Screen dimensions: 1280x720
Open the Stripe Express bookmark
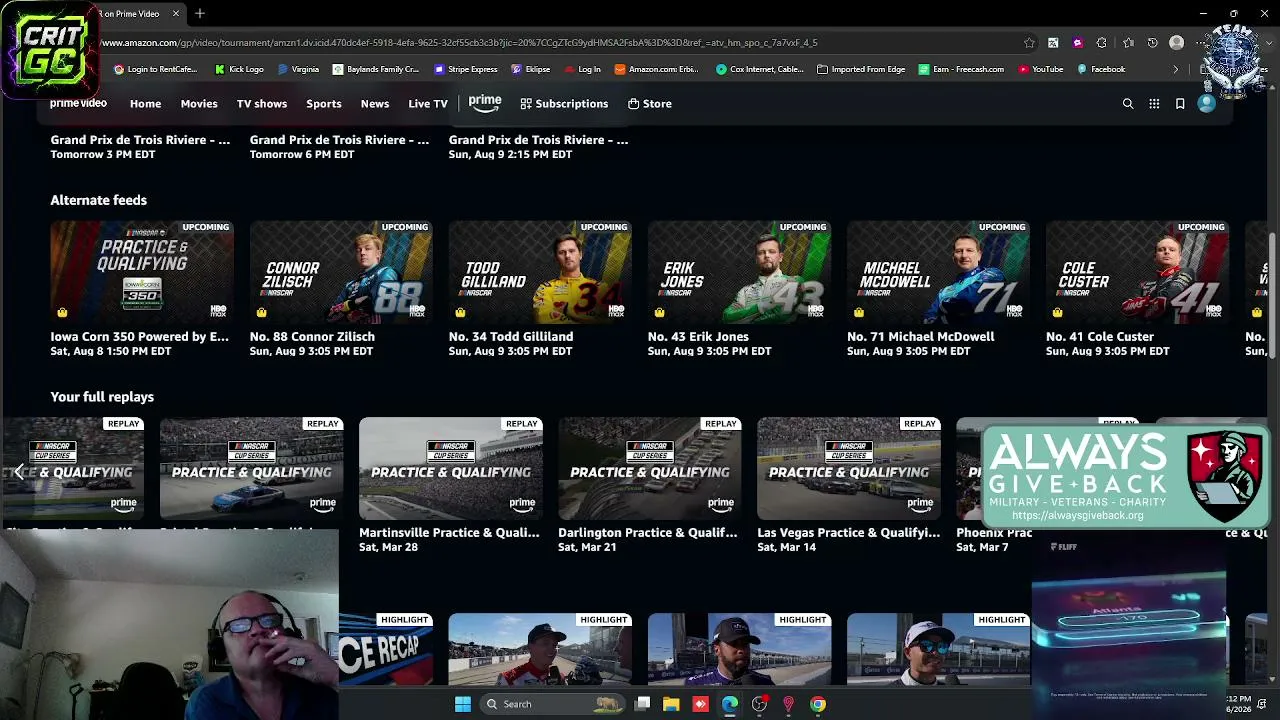coord(466,69)
